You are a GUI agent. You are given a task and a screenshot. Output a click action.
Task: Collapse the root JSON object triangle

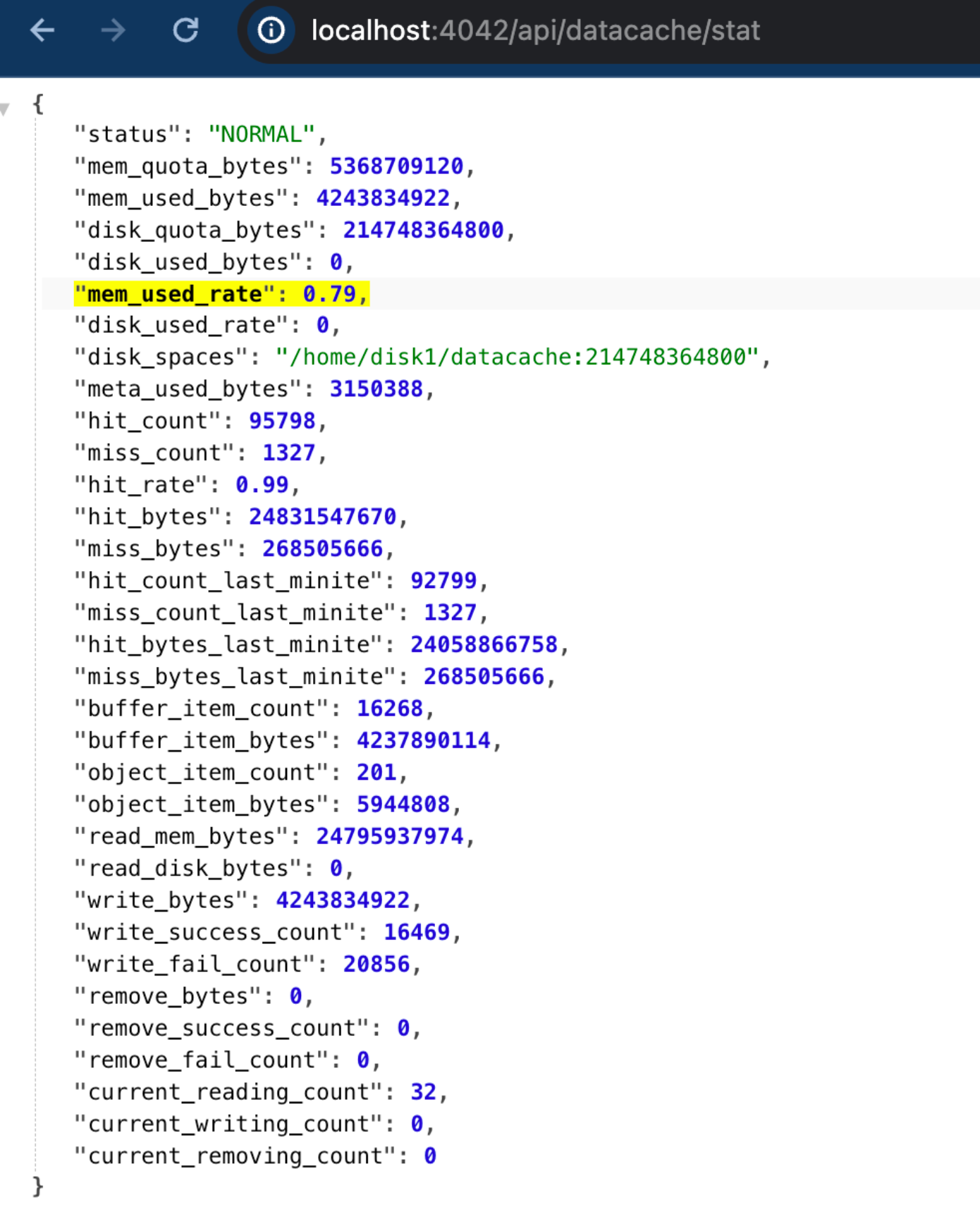point(6,109)
